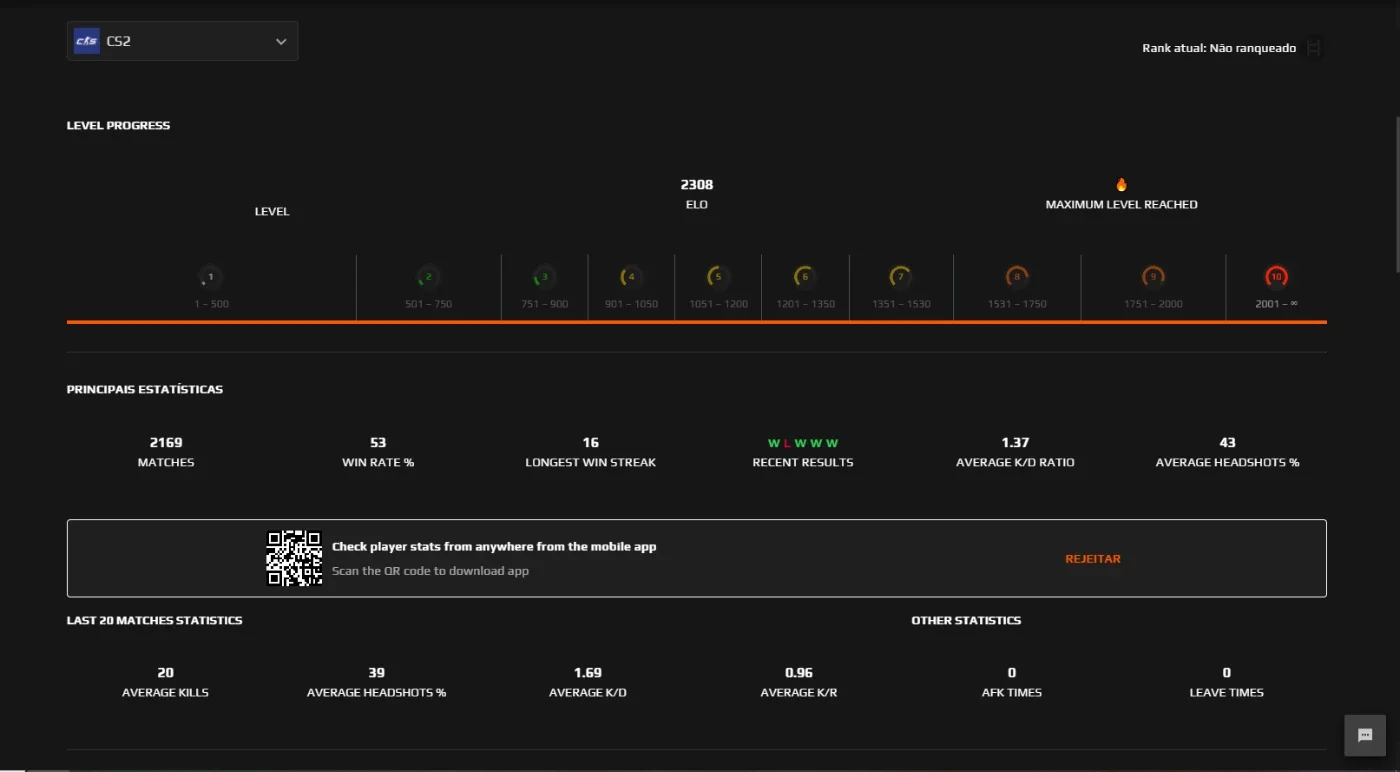Click the level 8 skill icon
Viewport: 1400px width, 772px height.
(x=1017, y=277)
